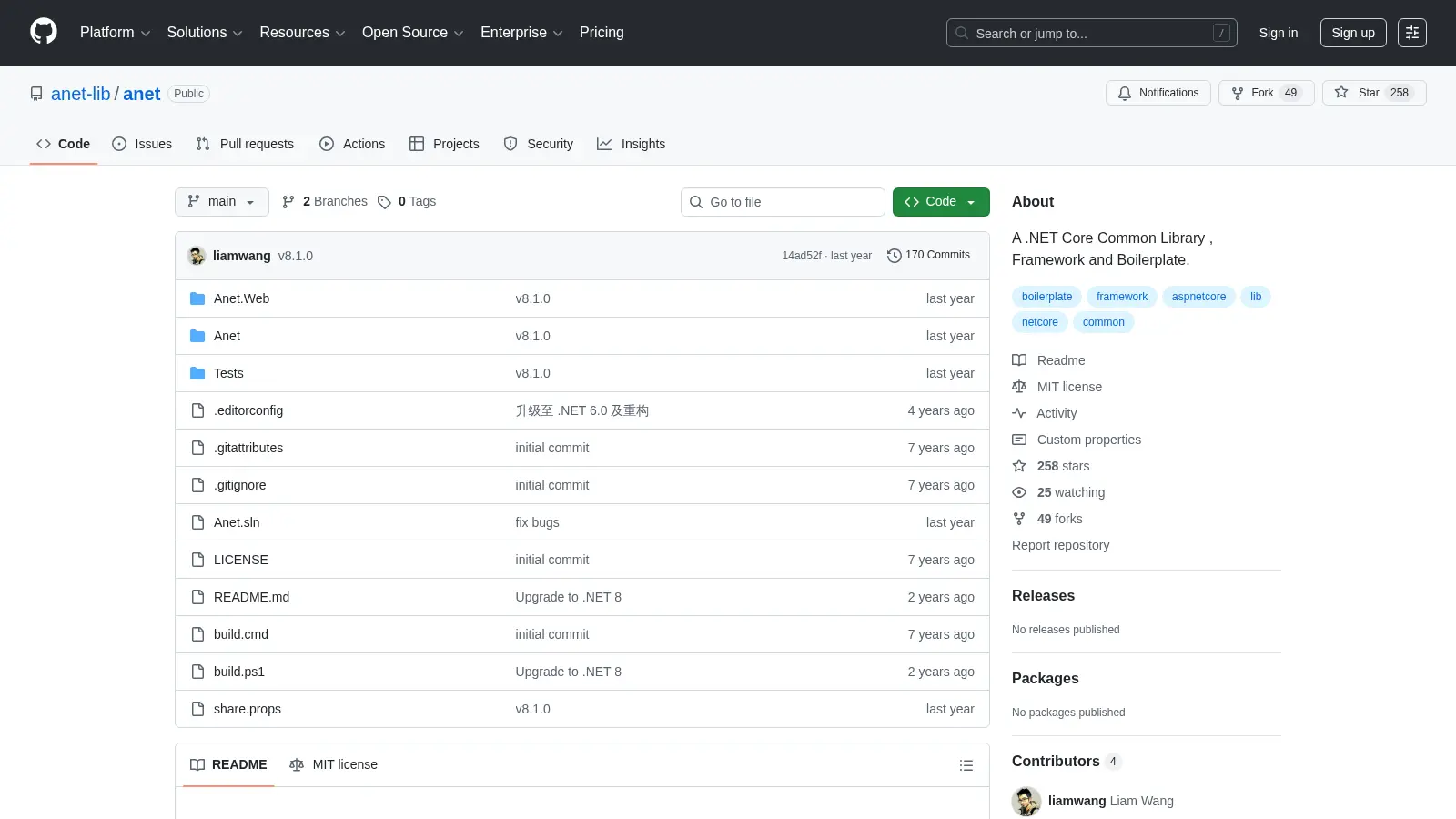Expand the Platform menu

tap(116, 33)
